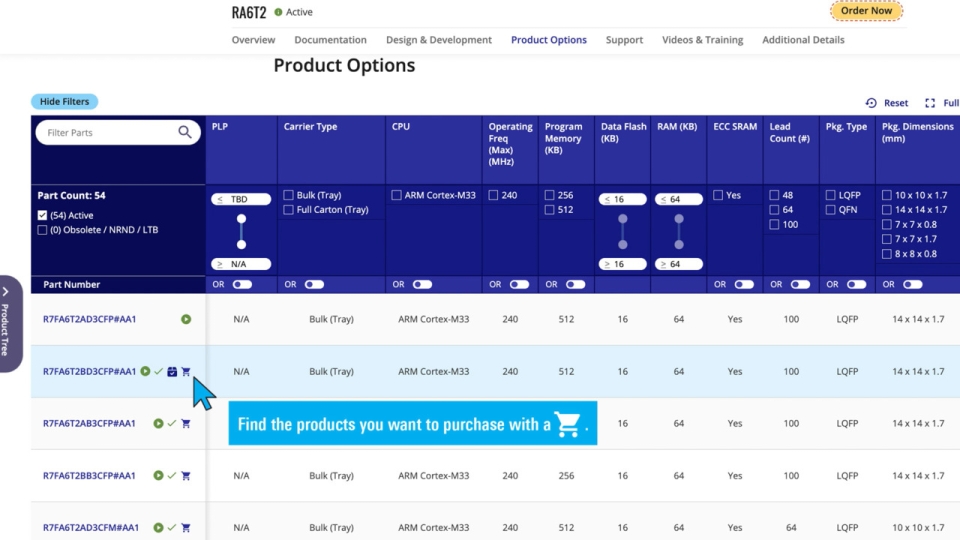Screen dimensions: 960x540
Task: Click the magnifier icon in Filter Parts
Action: coord(185,132)
